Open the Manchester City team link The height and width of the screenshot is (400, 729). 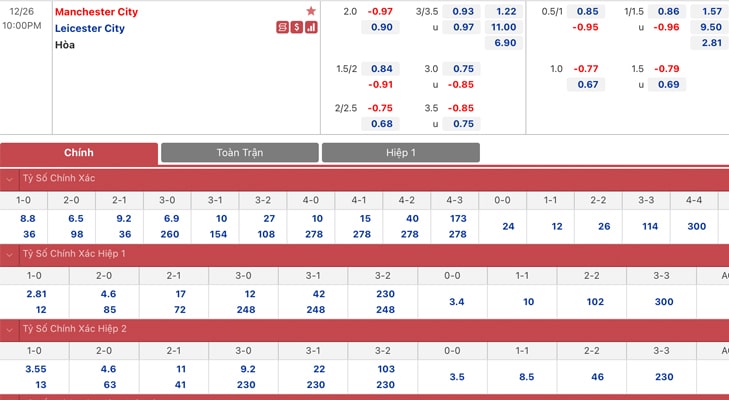click(96, 12)
